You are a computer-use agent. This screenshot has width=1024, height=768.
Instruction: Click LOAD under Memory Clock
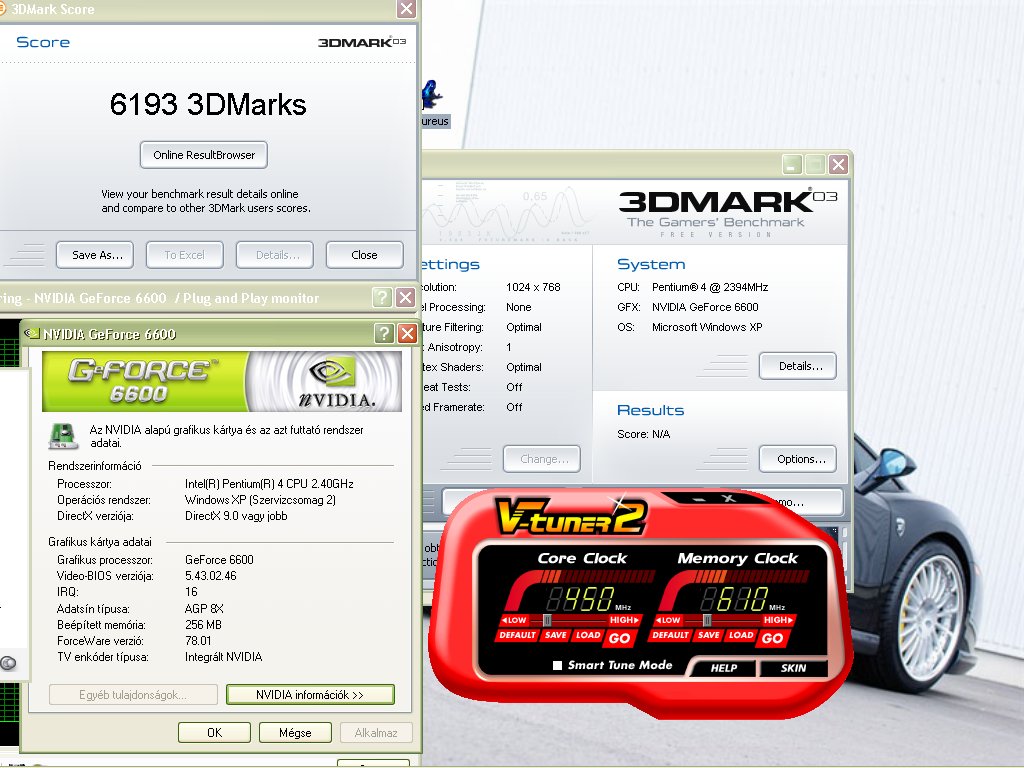(x=741, y=635)
